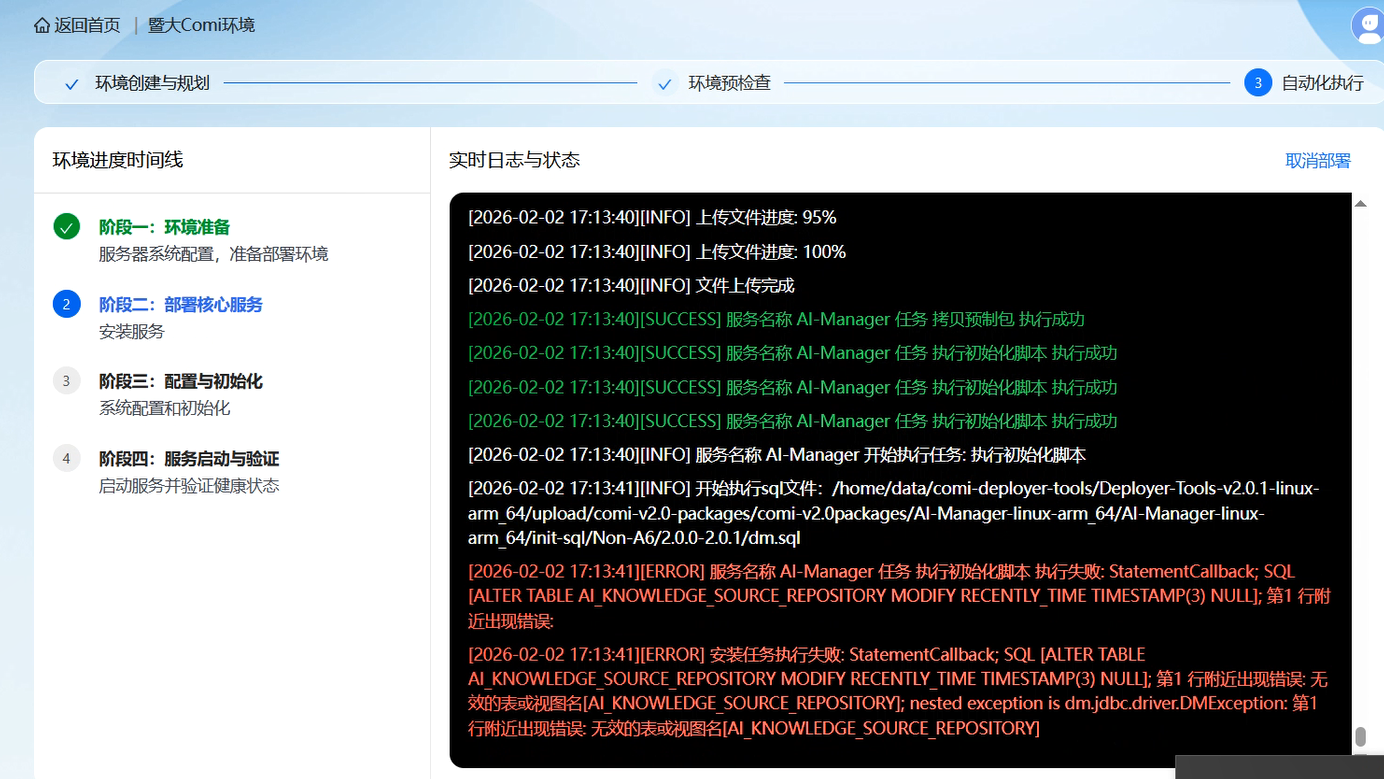Click the 暨大Comi环境 title text

click(x=201, y=25)
